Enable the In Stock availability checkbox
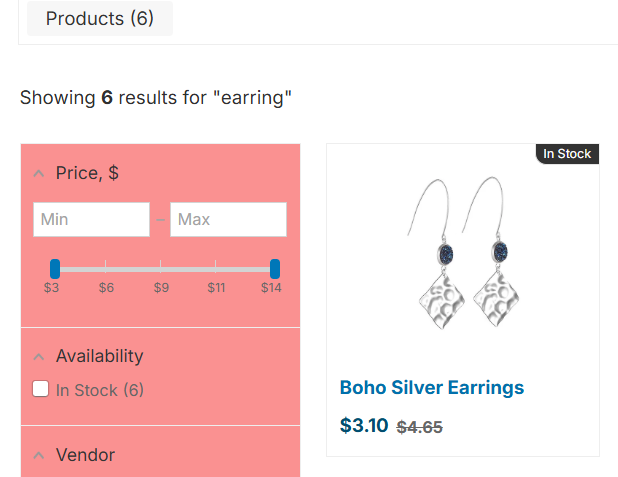Viewport: 618px width, 477px height. click(x=41, y=389)
